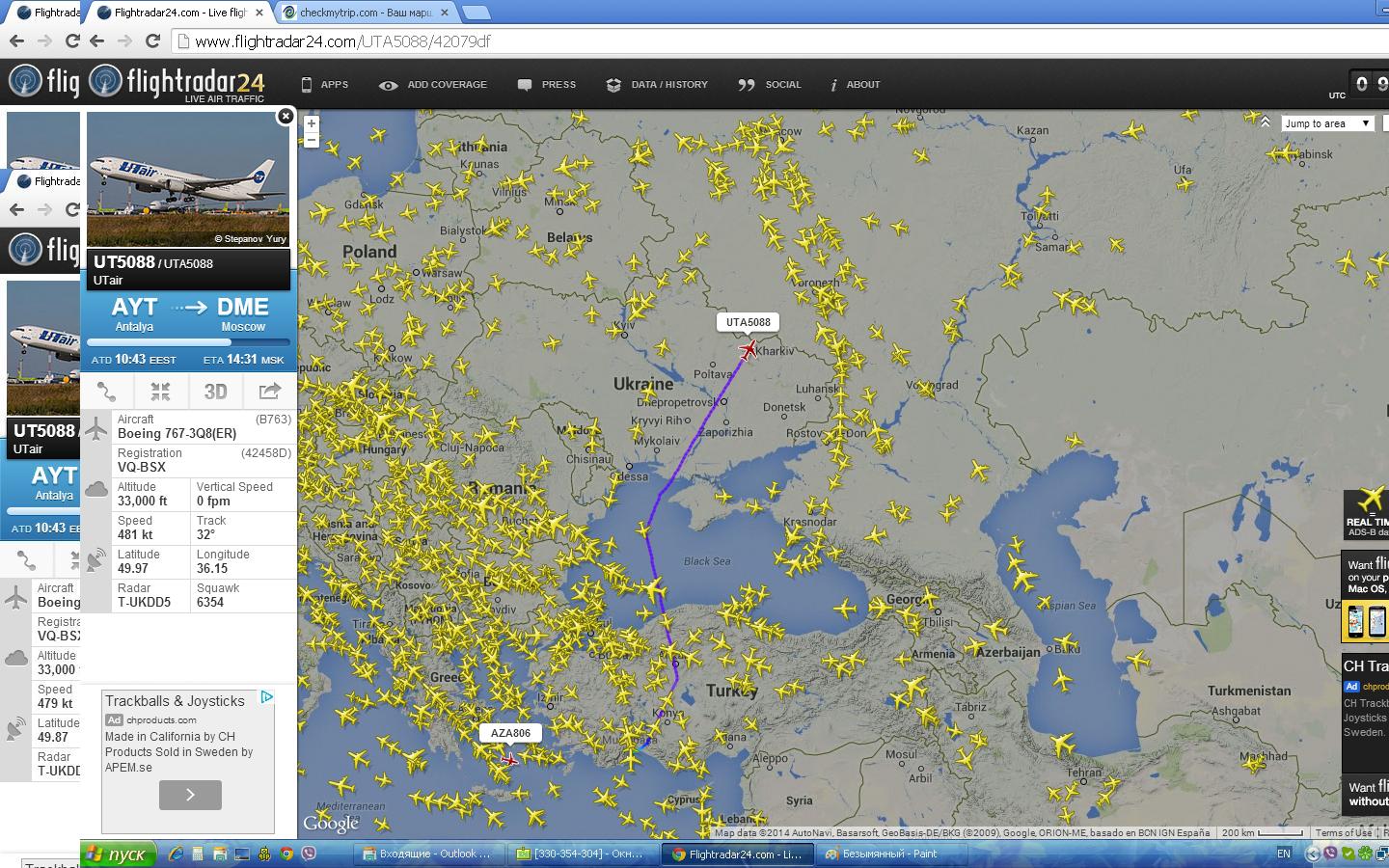Click the center-on-aircraft arrows icon
The height and width of the screenshot is (868, 1389).
(x=160, y=392)
